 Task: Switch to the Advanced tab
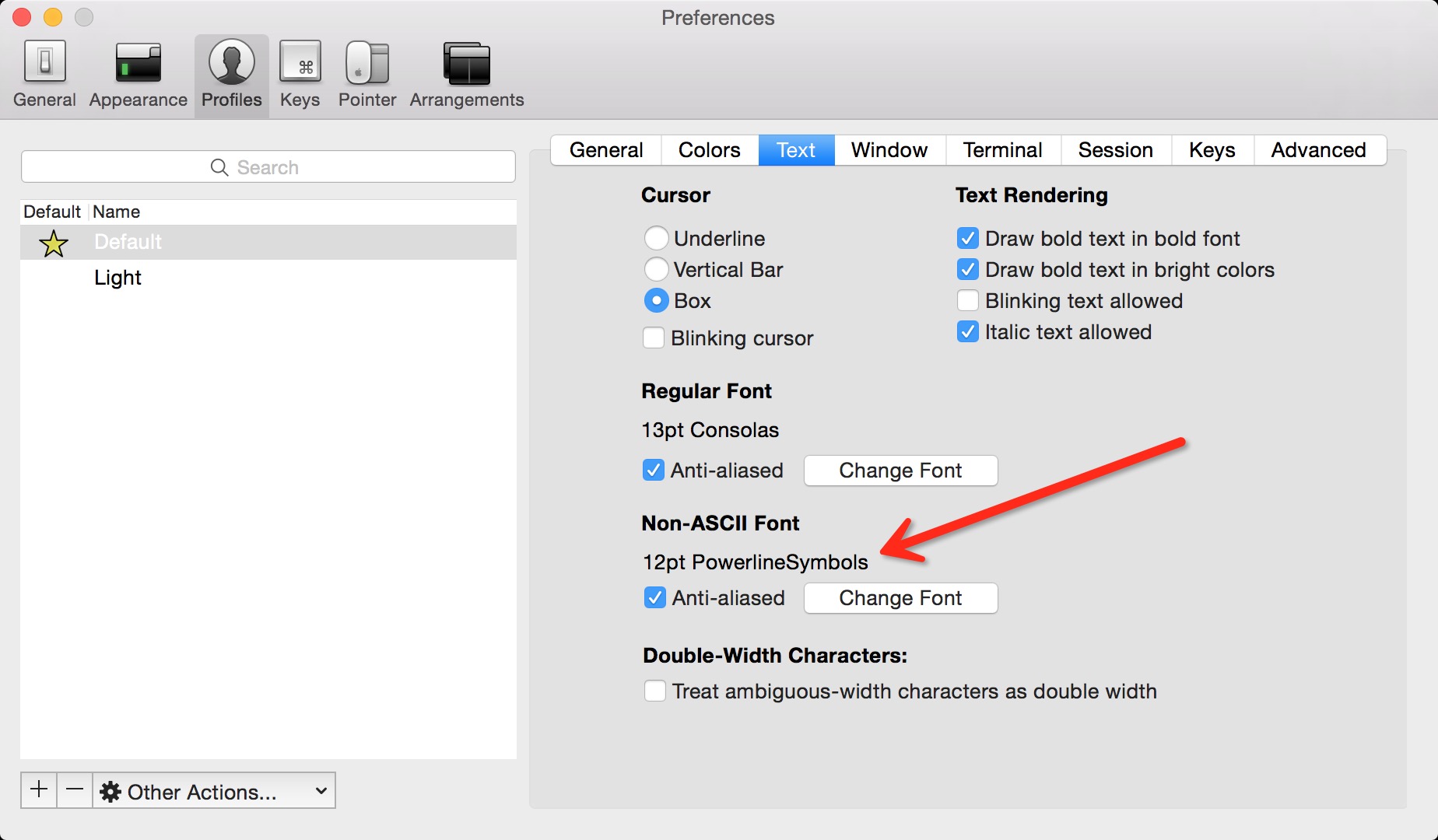1319,149
